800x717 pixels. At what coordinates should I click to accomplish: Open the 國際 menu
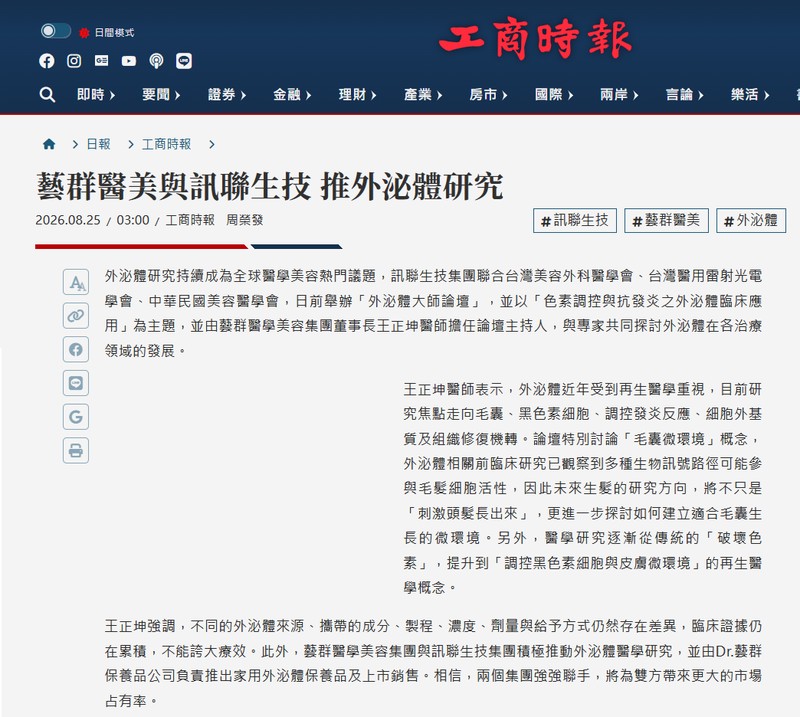pos(554,94)
